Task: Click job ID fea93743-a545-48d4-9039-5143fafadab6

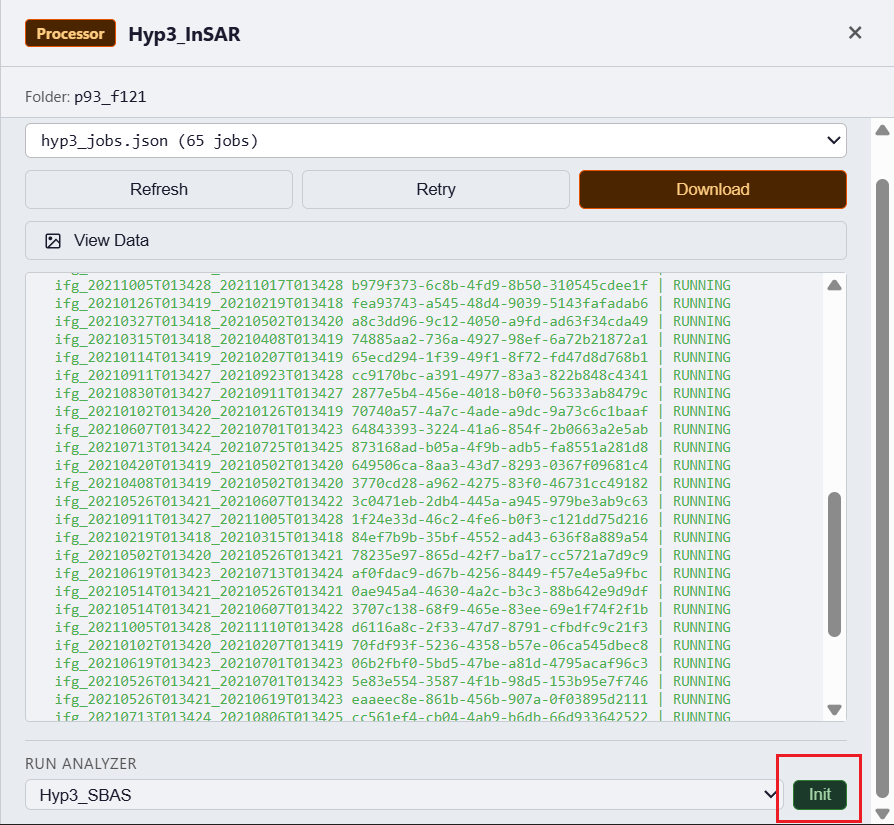Action: (500, 303)
